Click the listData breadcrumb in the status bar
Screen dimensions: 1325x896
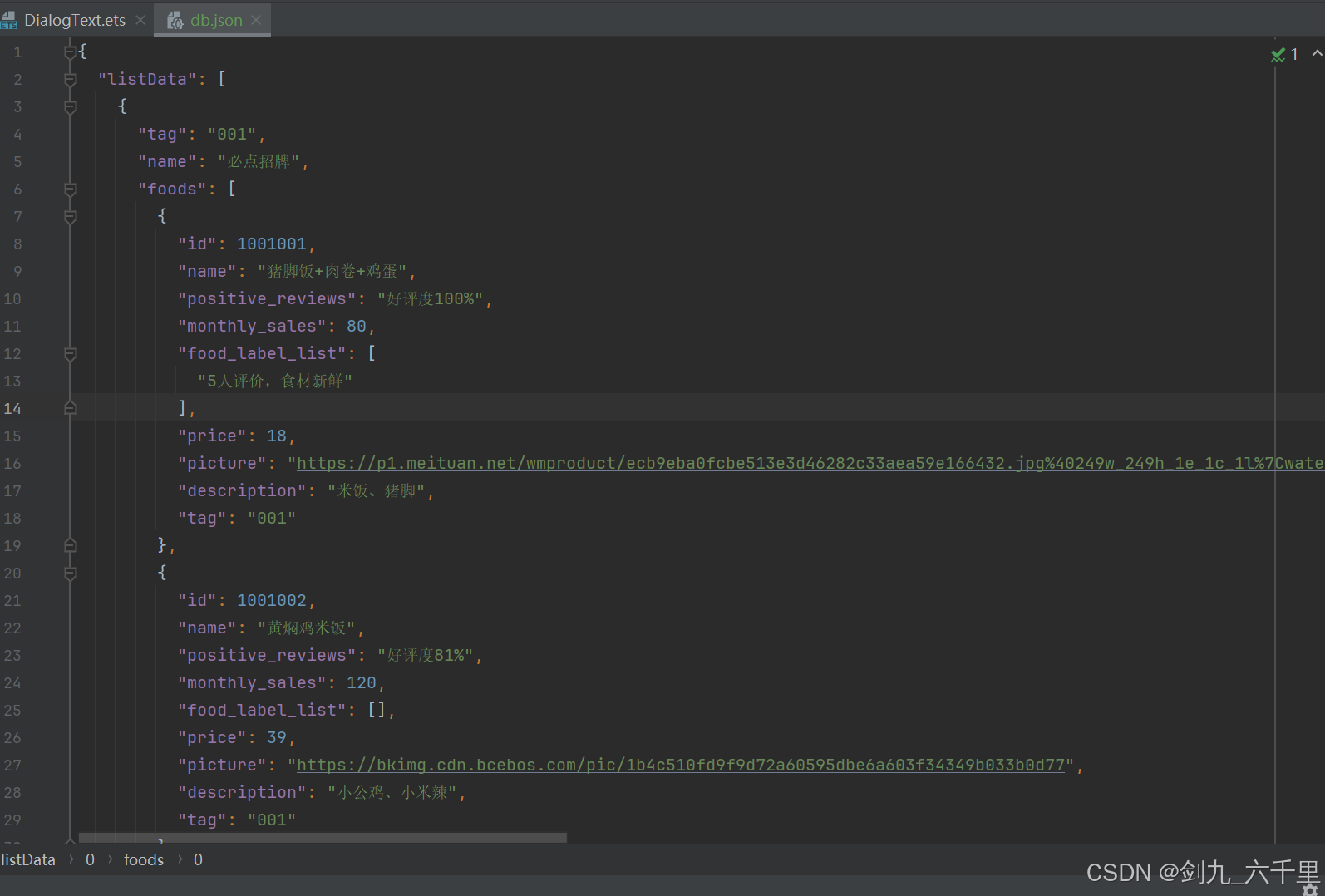(x=28, y=859)
